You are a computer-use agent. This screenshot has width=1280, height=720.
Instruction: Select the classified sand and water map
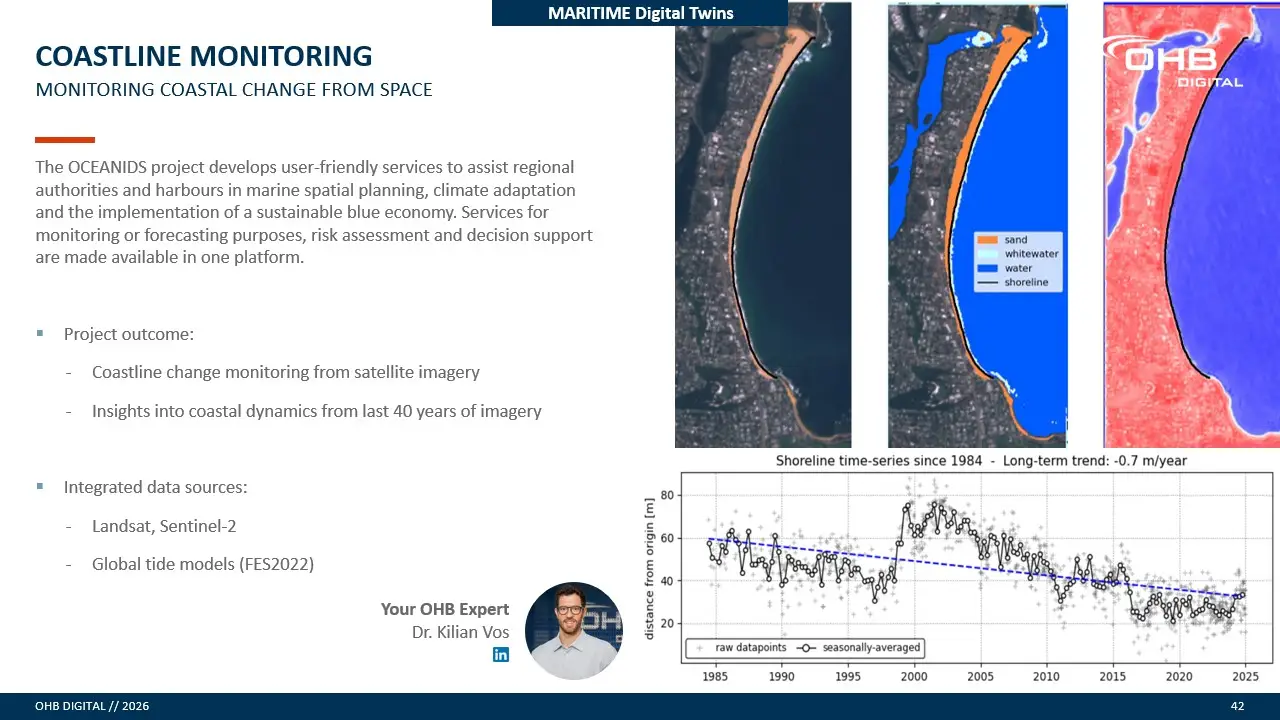point(977,225)
